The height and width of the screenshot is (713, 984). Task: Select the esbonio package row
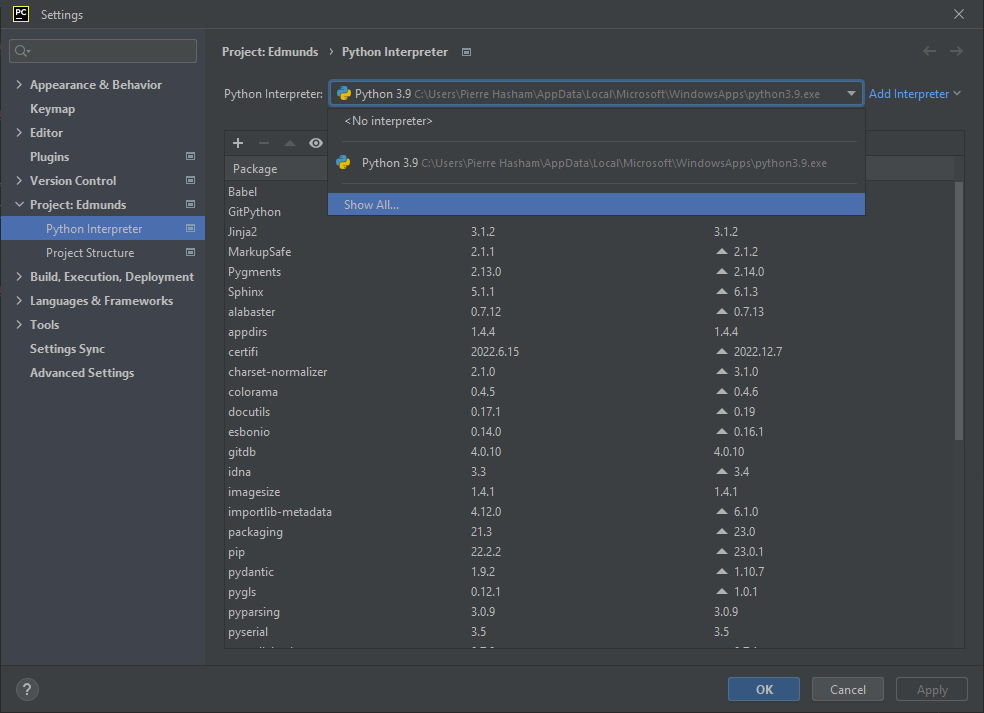589,432
